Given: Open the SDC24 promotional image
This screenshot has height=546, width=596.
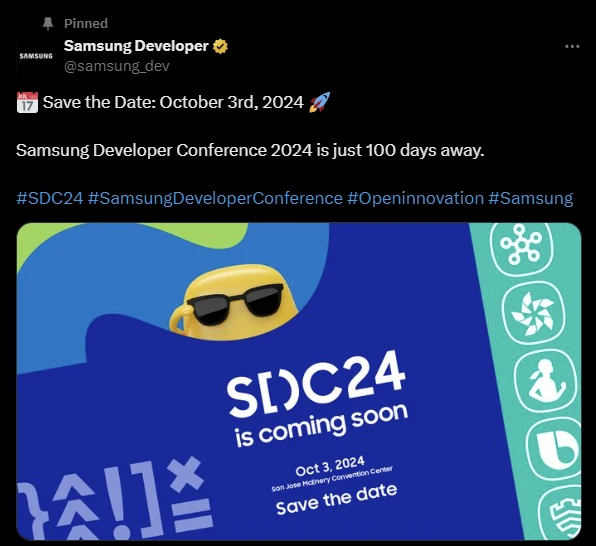Looking at the screenshot, I should click(299, 381).
